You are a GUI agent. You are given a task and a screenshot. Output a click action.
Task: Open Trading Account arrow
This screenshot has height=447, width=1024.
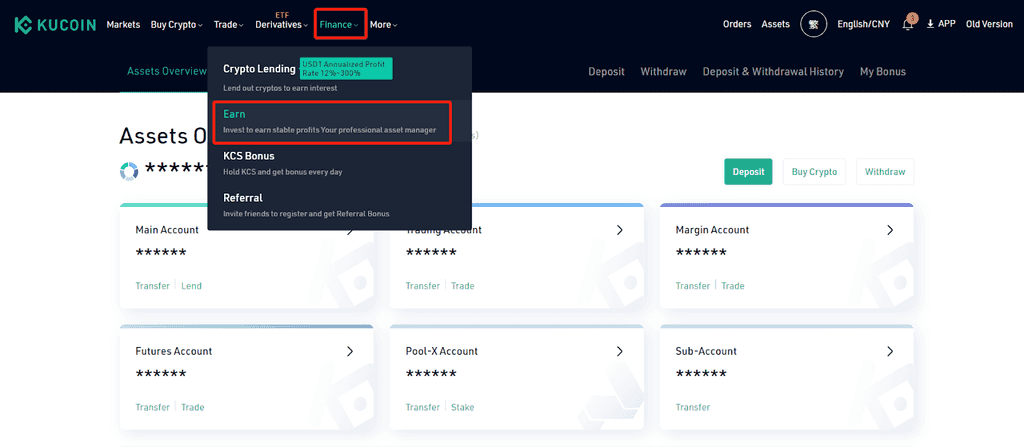(x=619, y=230)
